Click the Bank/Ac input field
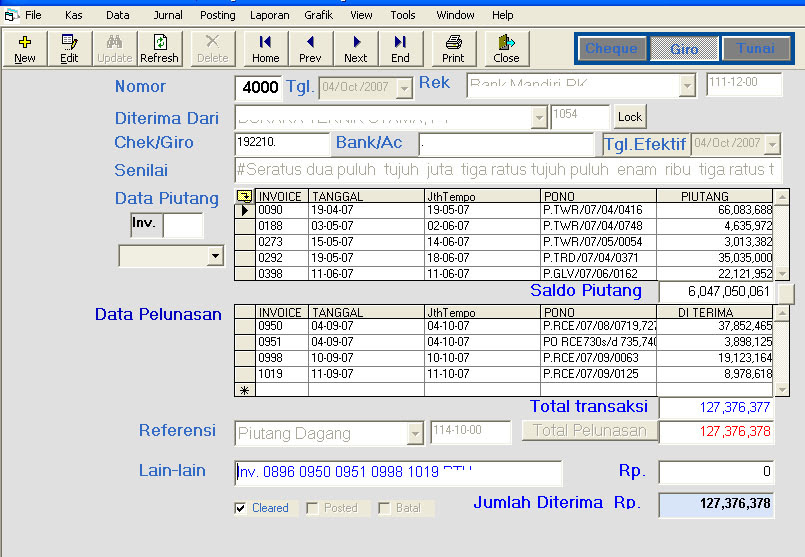The image size is (805, 557). tap(506, 144)
